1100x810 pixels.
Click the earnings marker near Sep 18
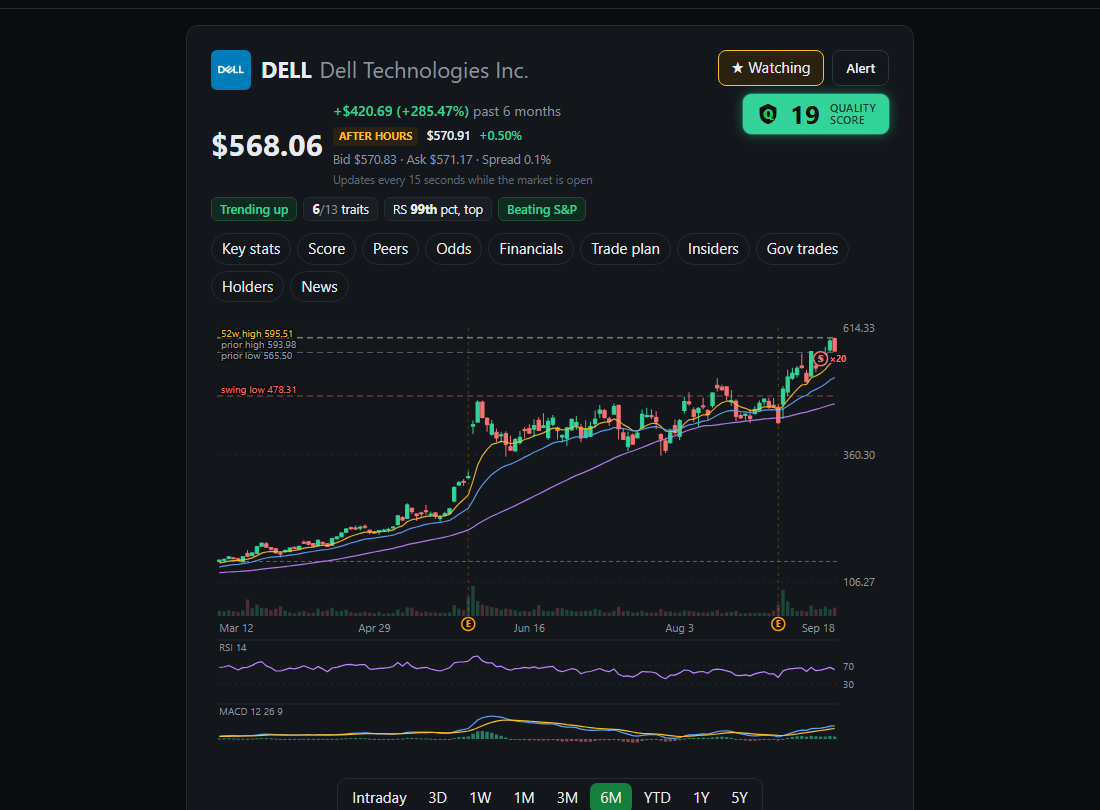point(778,624)
